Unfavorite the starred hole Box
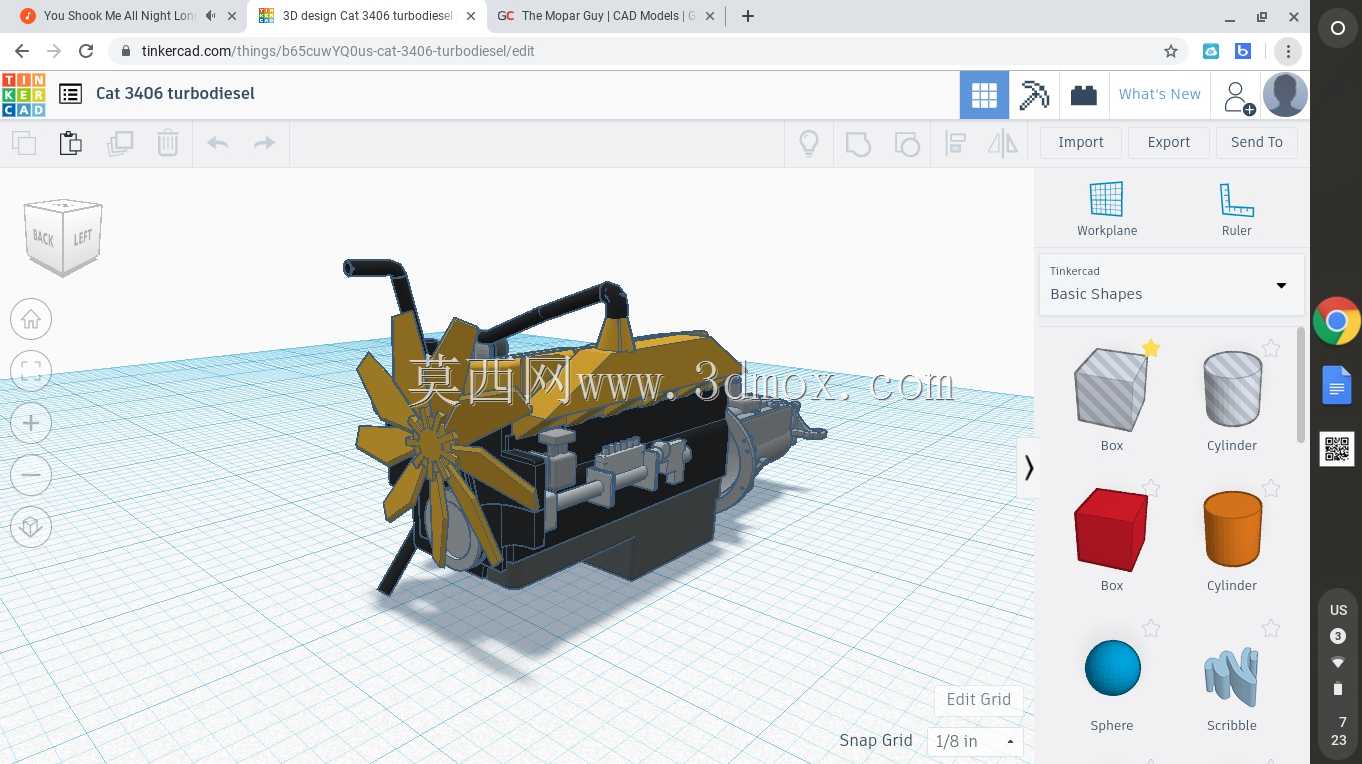The width and height of the screenshot is (1362, 764). pos(1151,348)
